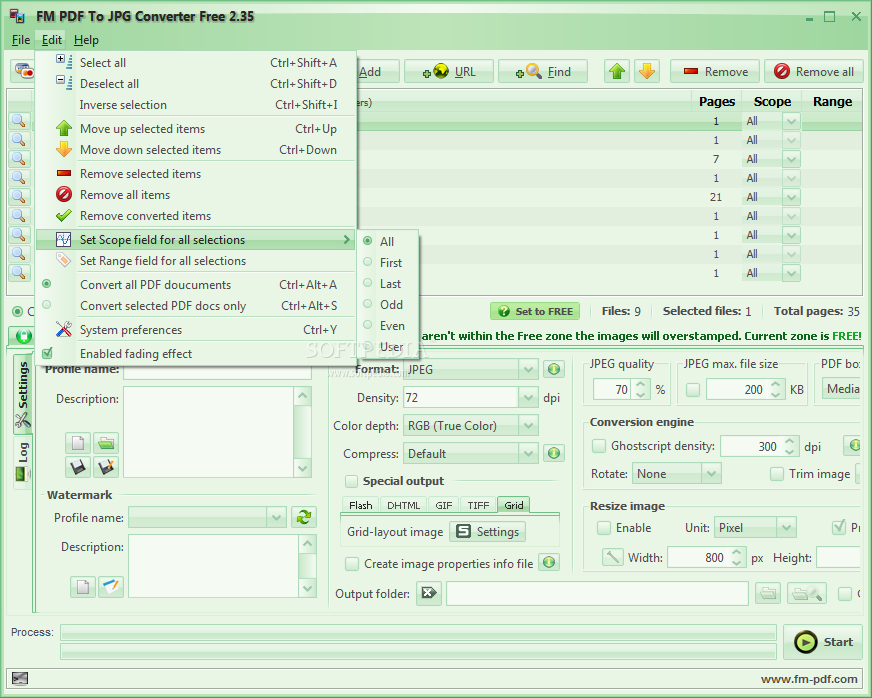The width and height of the screenshot is (872, 698).
Task: Click the explore output folder magnifier icon
Action: (x=807, y=593)
